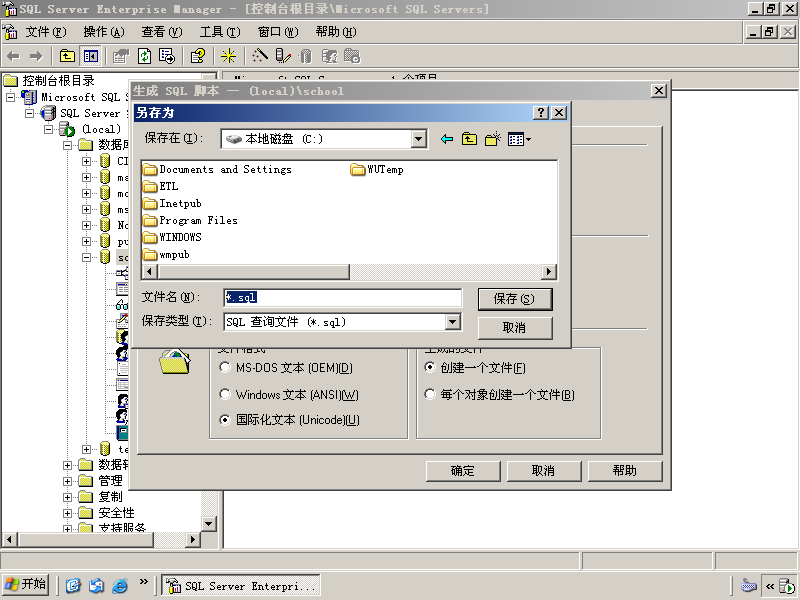Select the Documents and Settings folder

point(218,169)
